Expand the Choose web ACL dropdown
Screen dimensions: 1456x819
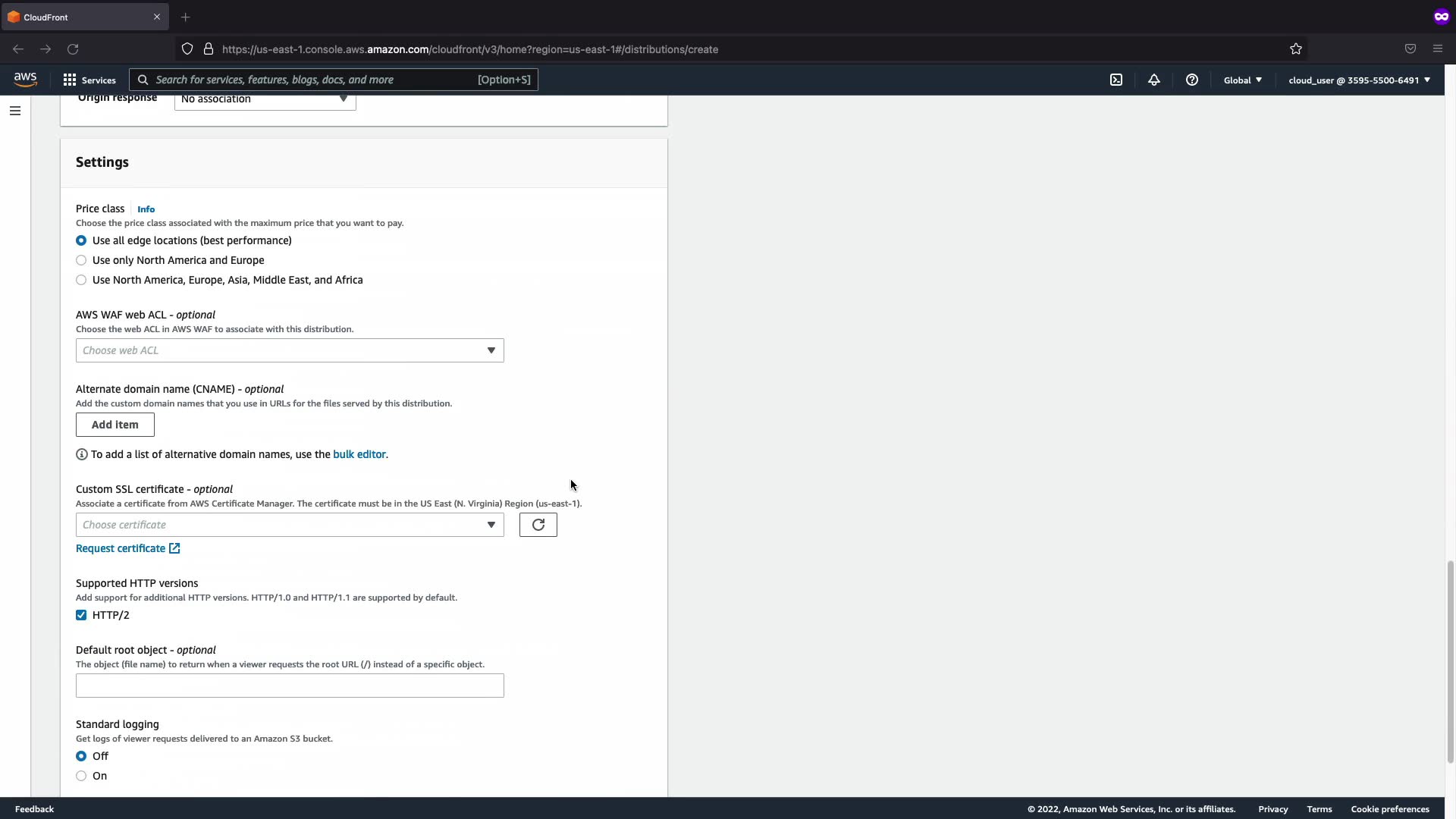tap(290, 350)
